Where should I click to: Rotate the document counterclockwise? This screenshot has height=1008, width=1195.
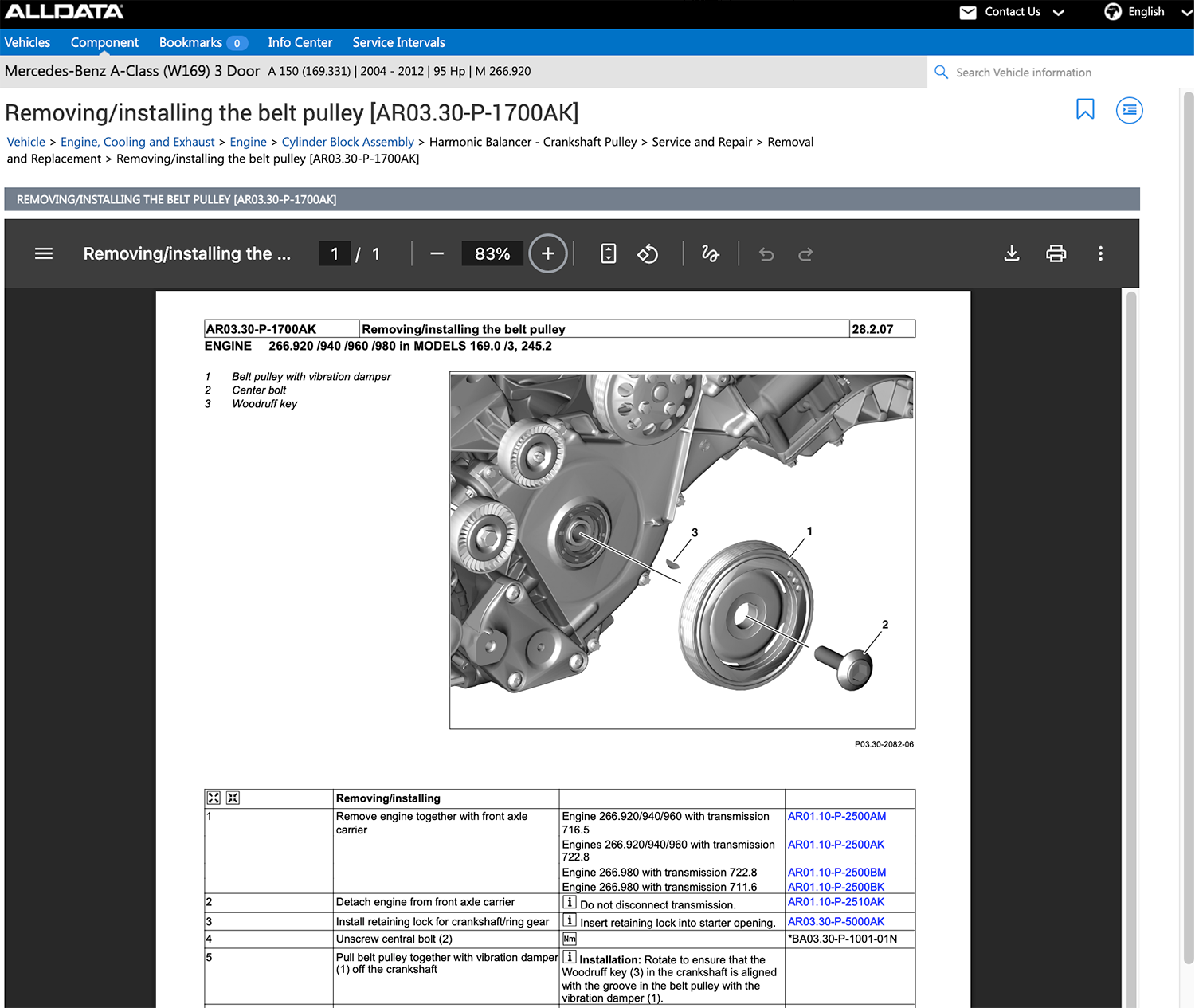(x=648, y=253)
